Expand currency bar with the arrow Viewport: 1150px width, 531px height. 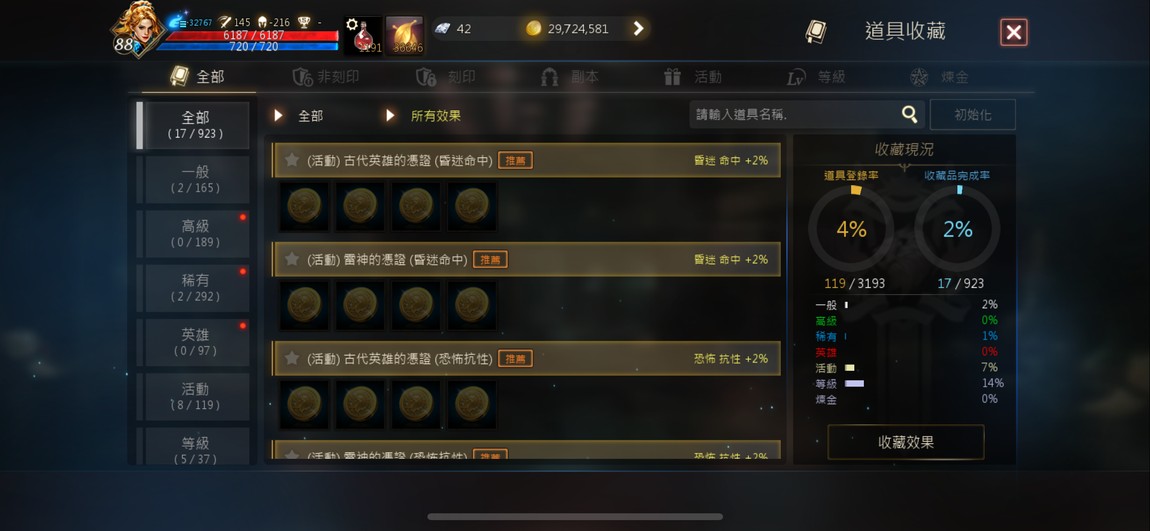pos(638,29)
